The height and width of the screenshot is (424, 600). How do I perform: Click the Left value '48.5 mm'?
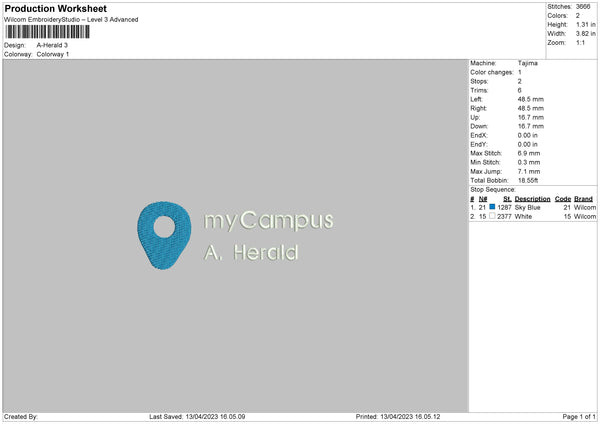click(x=531, y=99)
